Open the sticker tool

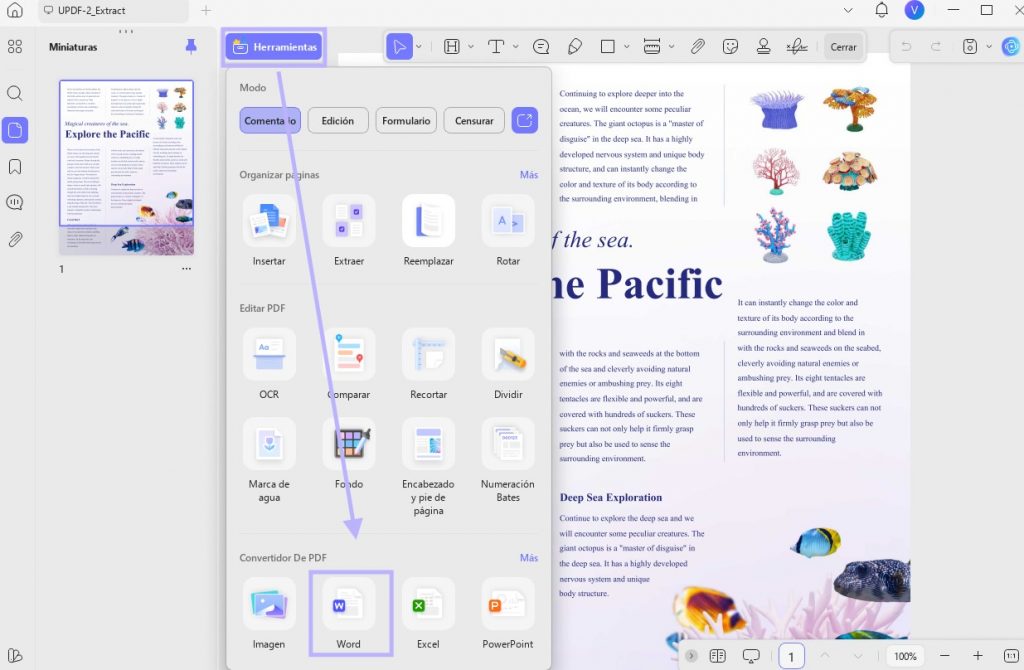point(730,47)
